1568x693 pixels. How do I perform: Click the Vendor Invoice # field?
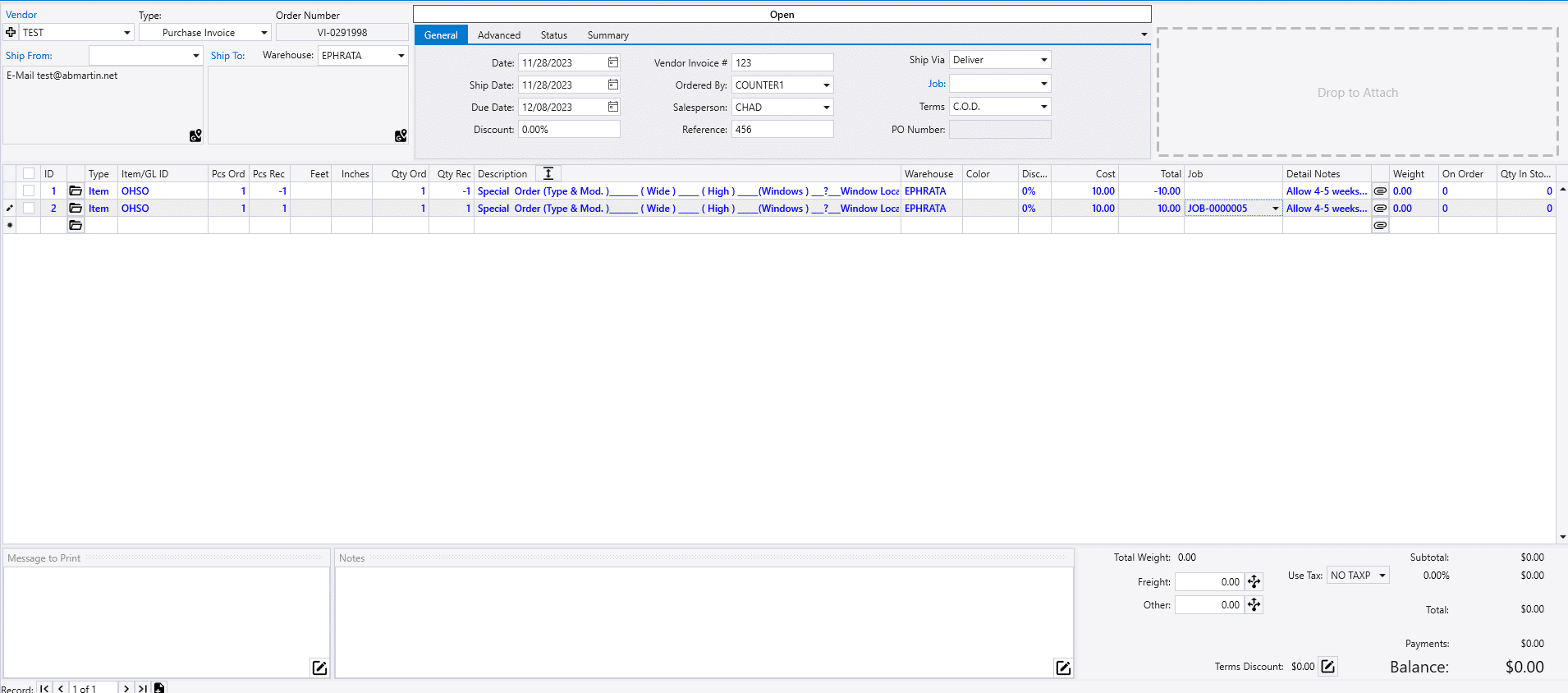(x=782, y=63)
